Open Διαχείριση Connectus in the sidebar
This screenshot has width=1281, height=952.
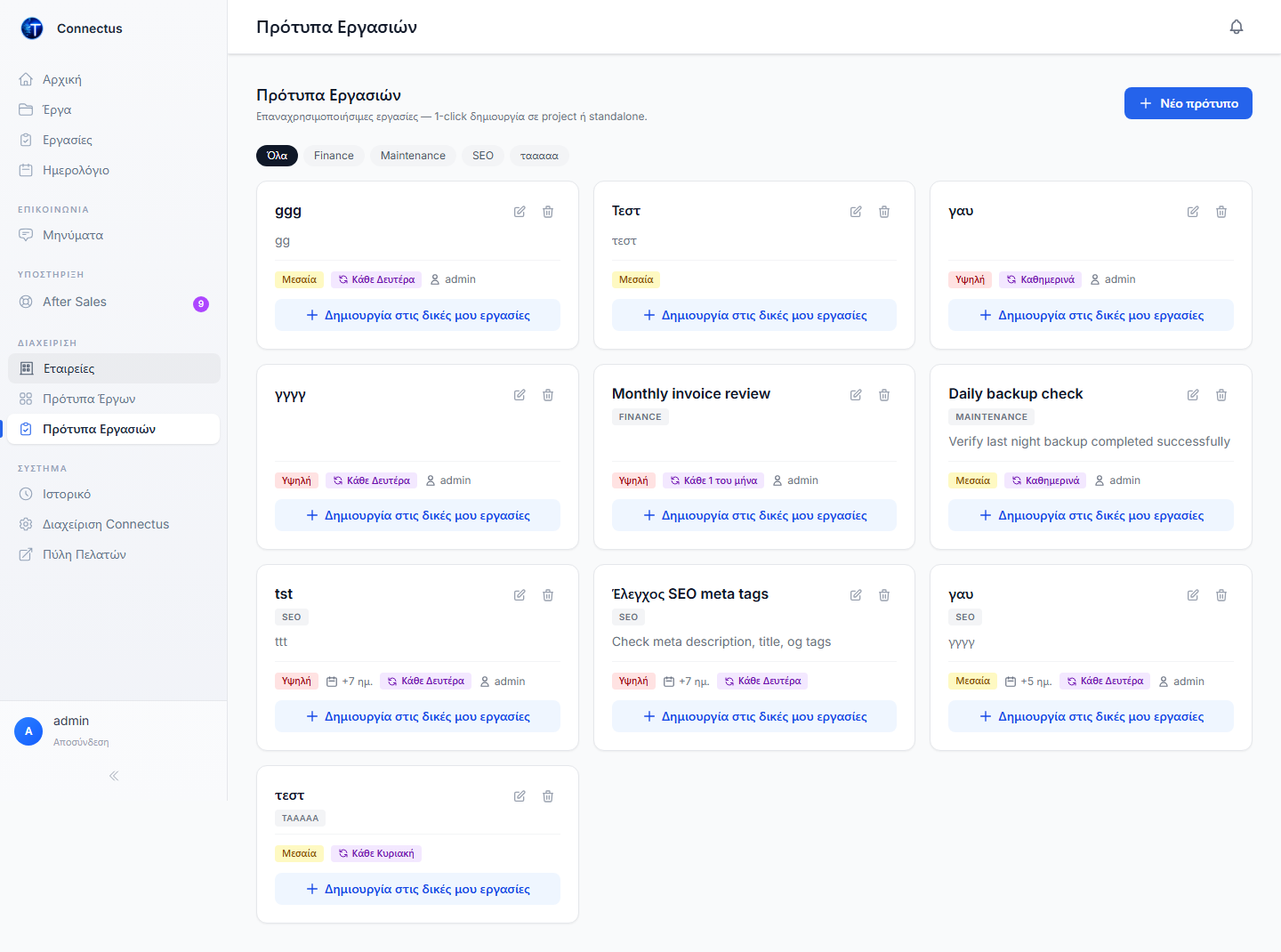[x=114, y=524]
